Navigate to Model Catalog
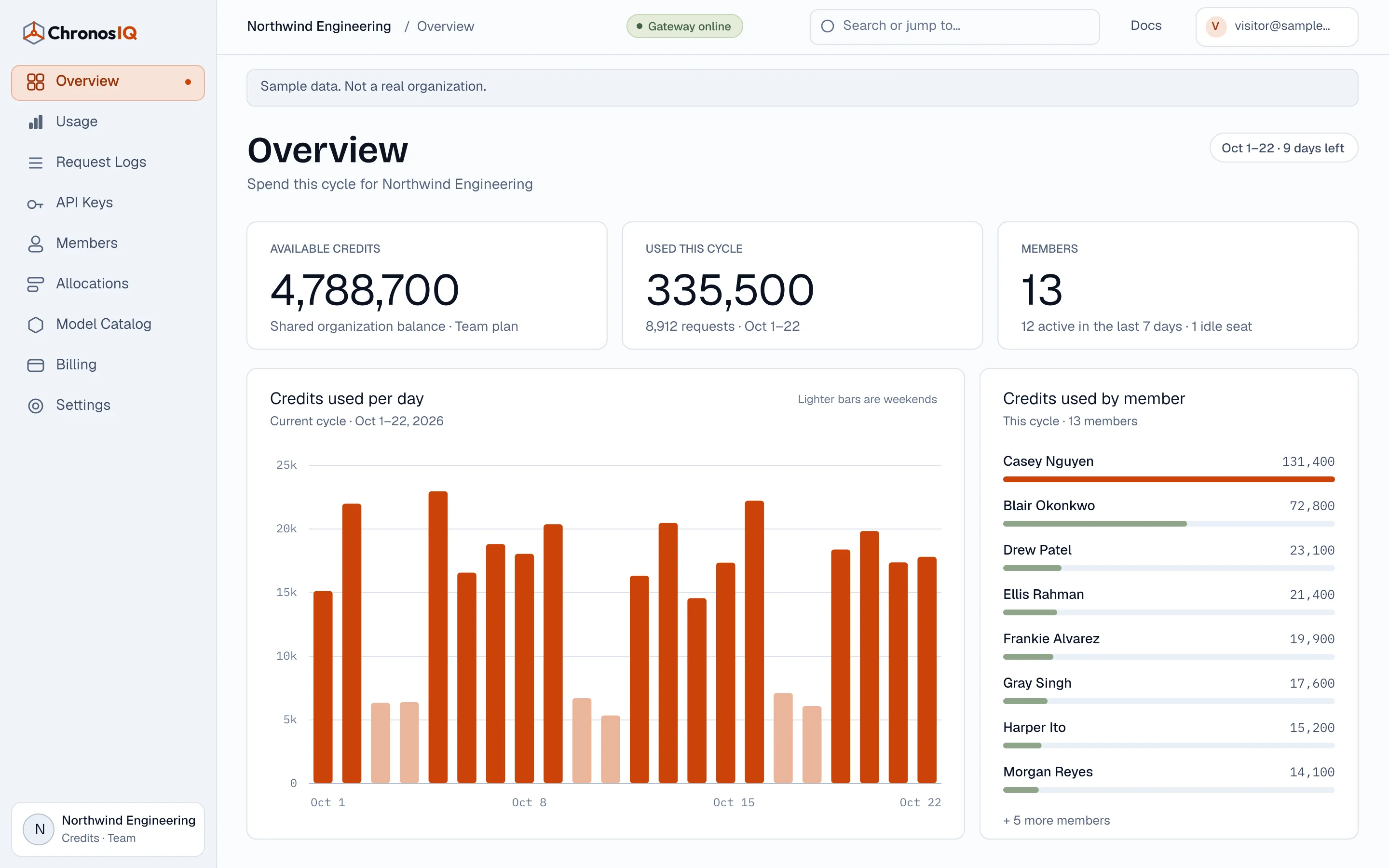Viewport: 1389px width, 868px height. coord(108,325)
